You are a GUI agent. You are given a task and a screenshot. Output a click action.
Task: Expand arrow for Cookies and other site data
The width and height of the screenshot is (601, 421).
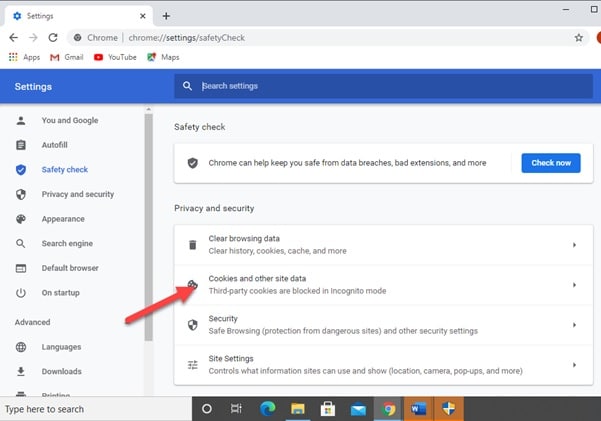tap(574, 285)
